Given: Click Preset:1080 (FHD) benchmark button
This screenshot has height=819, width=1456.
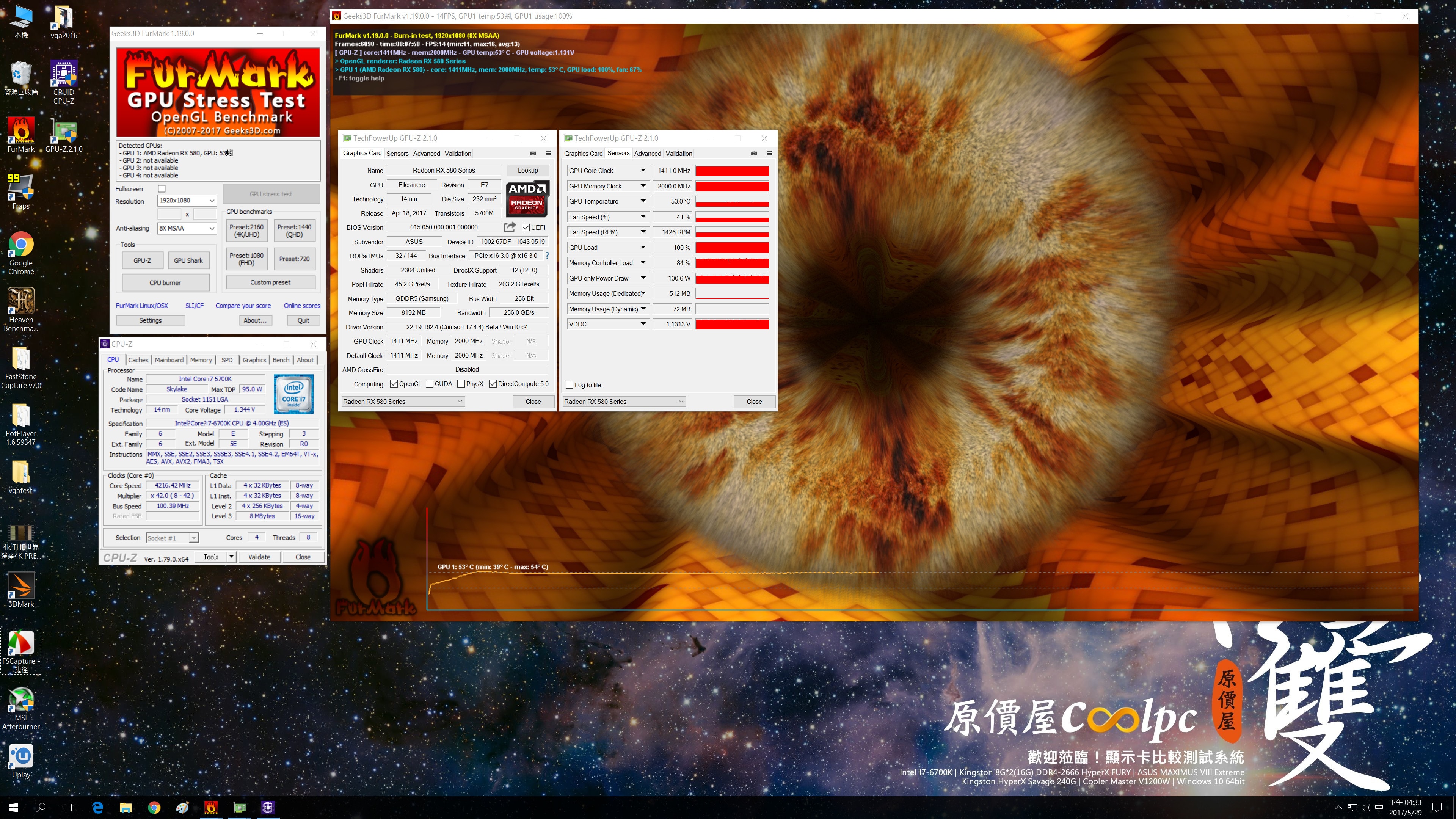Looking at the screenshot, I should [246, 259].
